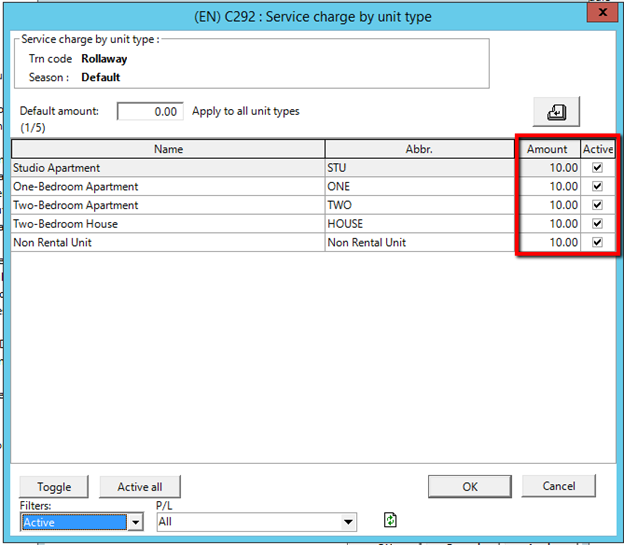Cancel the service charge dialog
The width and height of the screenshot is (624, 545).
pos(558,486)
